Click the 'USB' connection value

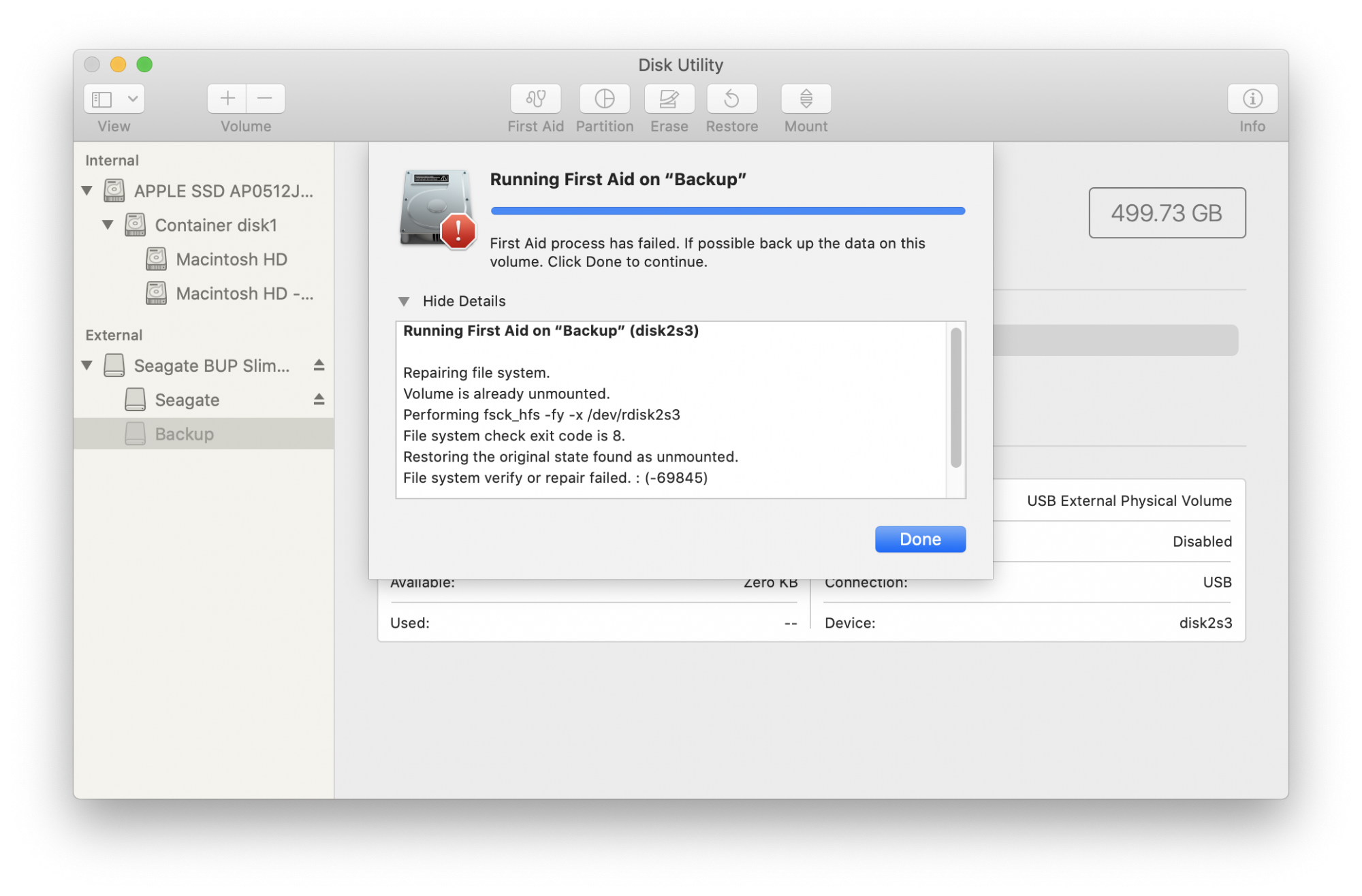click(x=1217, y=583)
